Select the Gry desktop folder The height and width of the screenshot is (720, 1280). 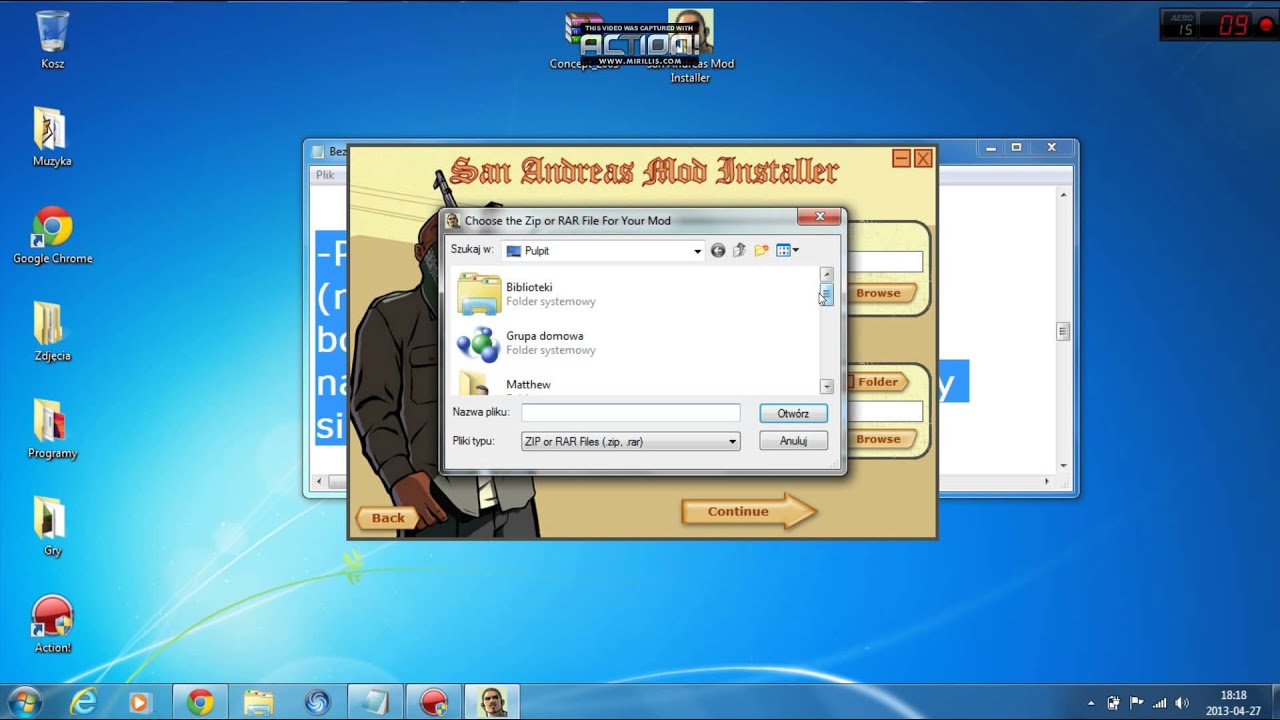(52, 526)
